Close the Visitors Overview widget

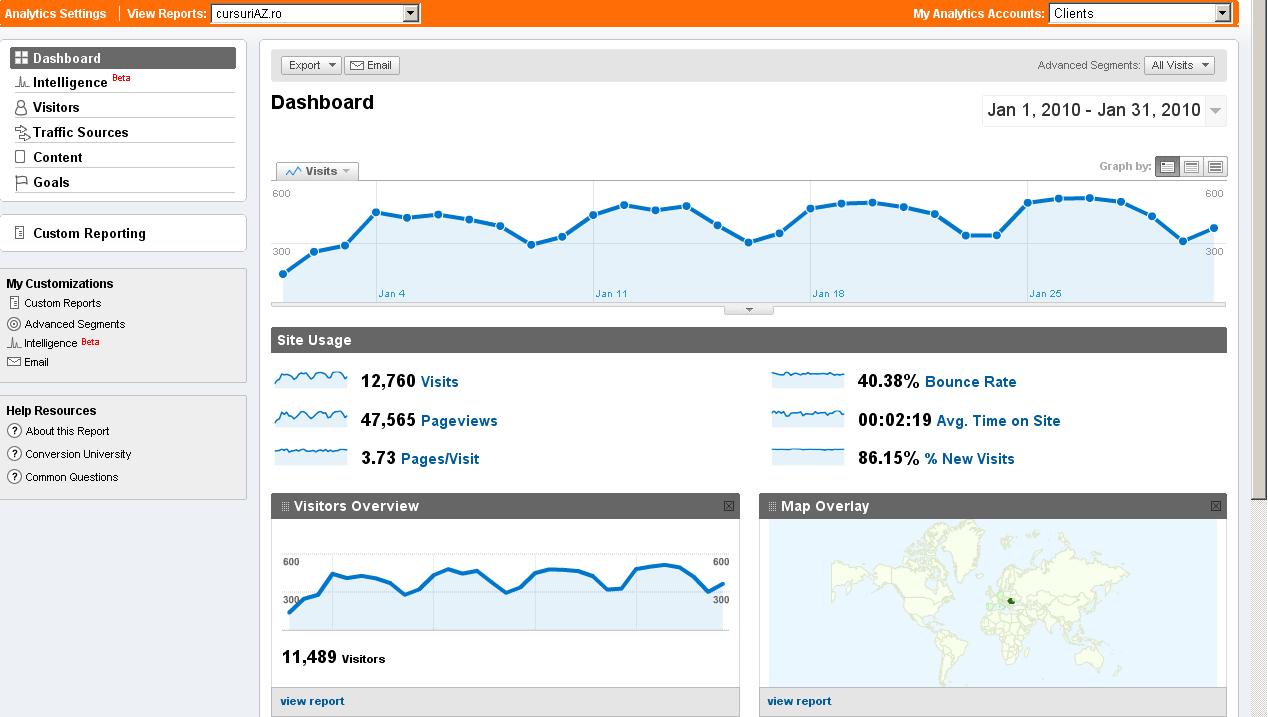pyautogui.click(x=729, y=506)
